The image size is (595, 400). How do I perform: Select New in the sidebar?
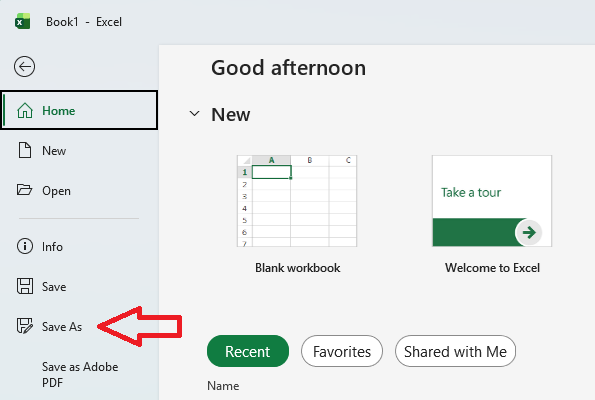click(x=79, y=150)
